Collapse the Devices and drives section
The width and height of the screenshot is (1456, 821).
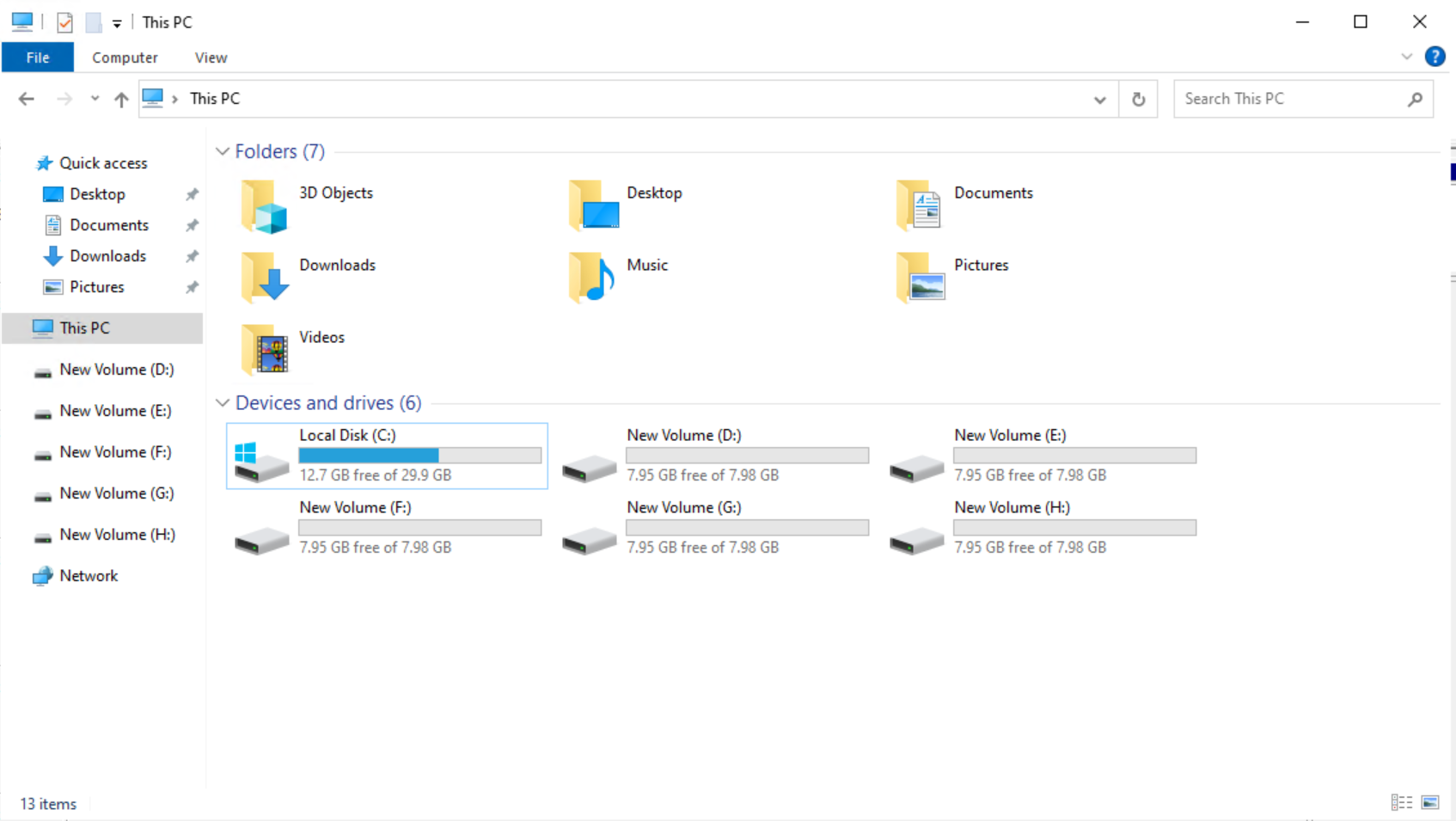click(222, 402)
